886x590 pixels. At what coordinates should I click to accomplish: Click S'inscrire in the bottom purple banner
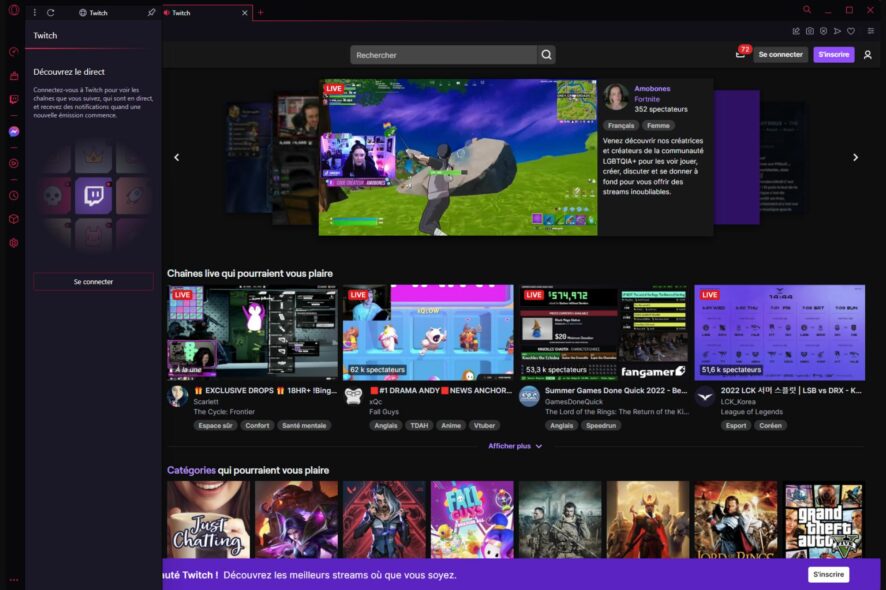coord(828,574)
